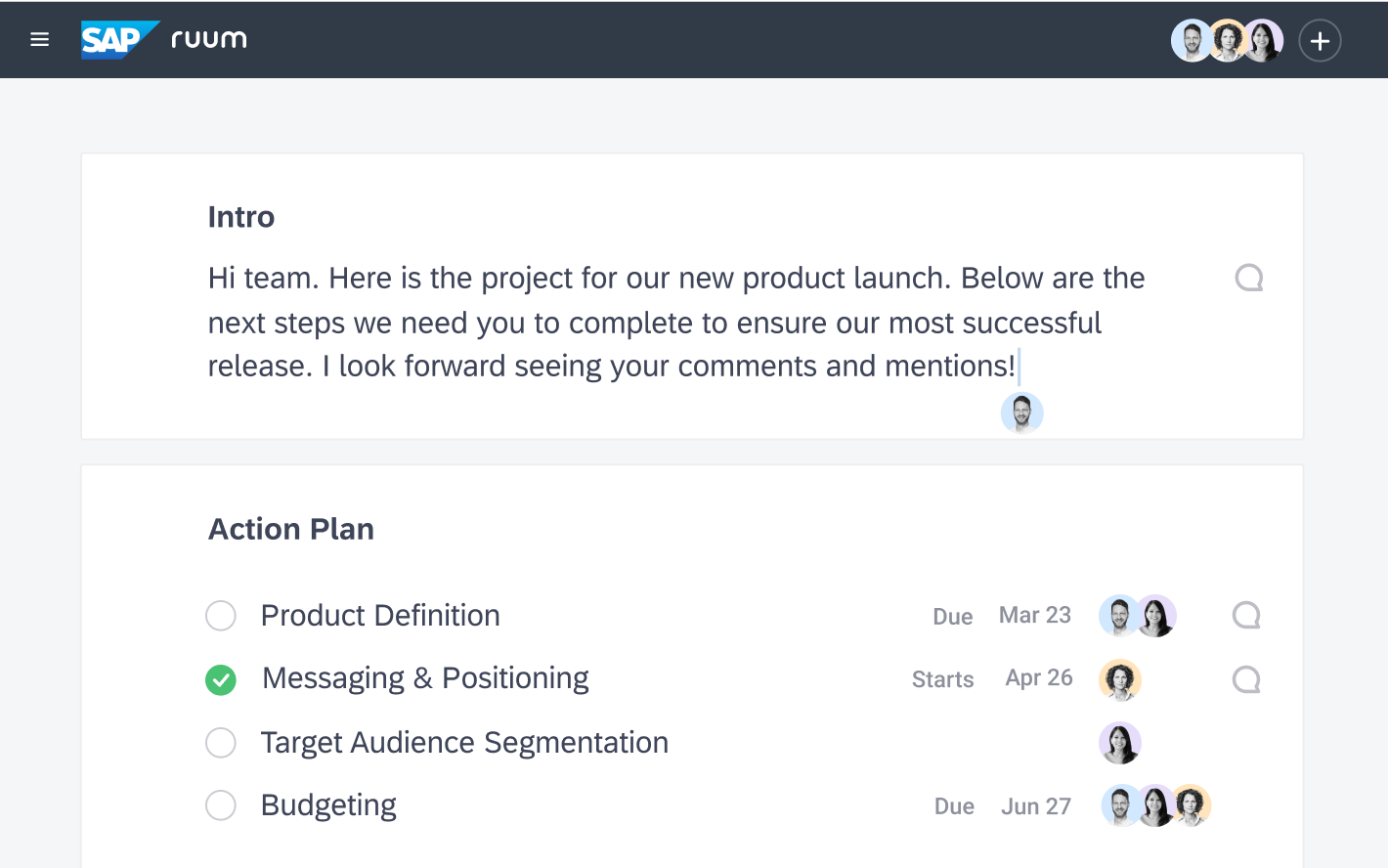This screenshot has width=1388, height=868.
Task: Mark Product Definition as complete
Action: tap(221, 616)
